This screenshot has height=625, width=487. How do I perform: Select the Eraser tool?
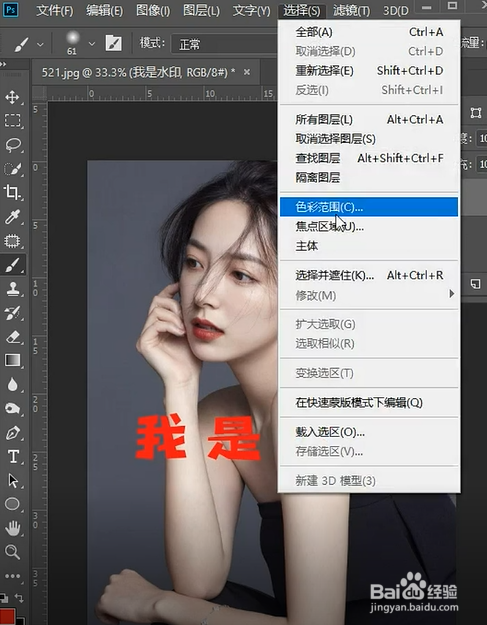12,337
